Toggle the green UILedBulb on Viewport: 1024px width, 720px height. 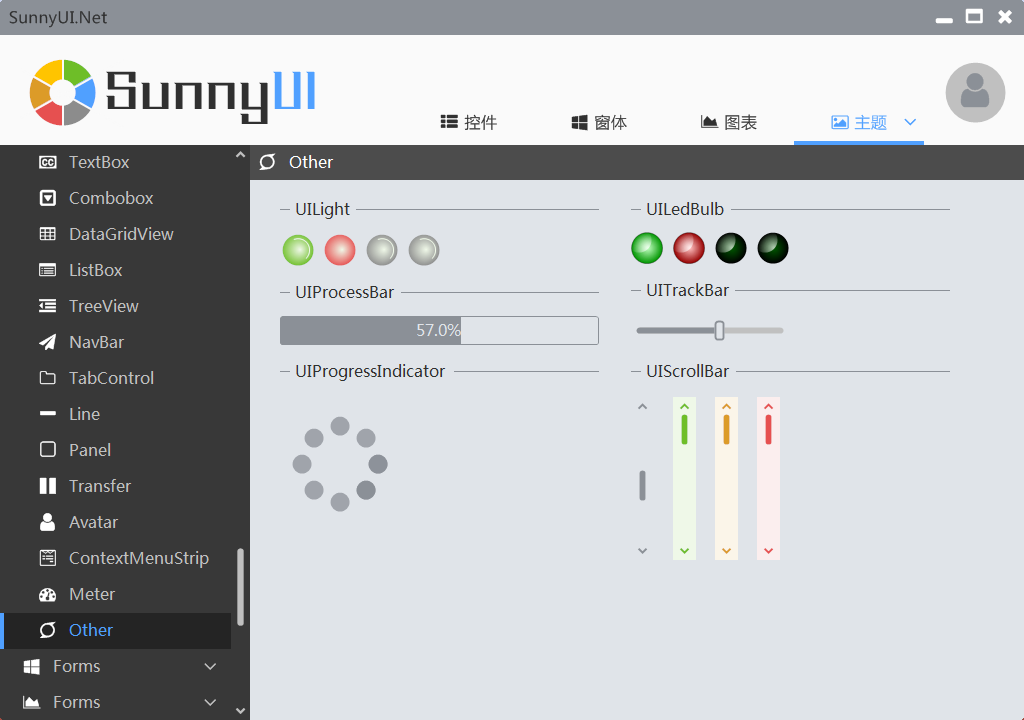click(x=646, y=248)
